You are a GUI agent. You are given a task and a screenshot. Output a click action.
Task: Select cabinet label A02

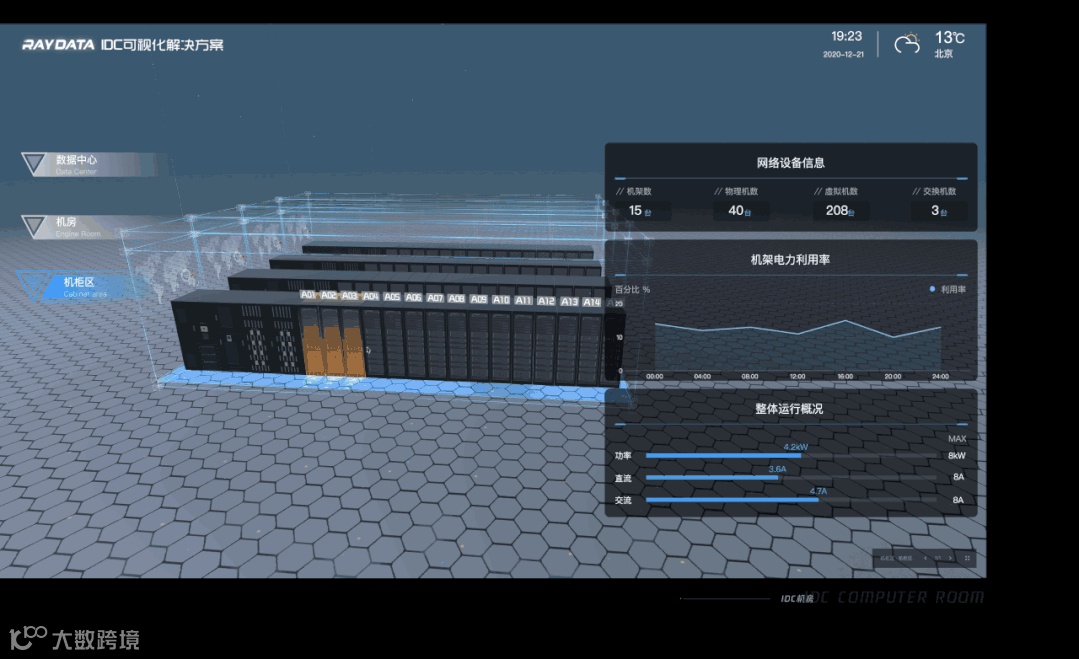click(x=329, y=295)
